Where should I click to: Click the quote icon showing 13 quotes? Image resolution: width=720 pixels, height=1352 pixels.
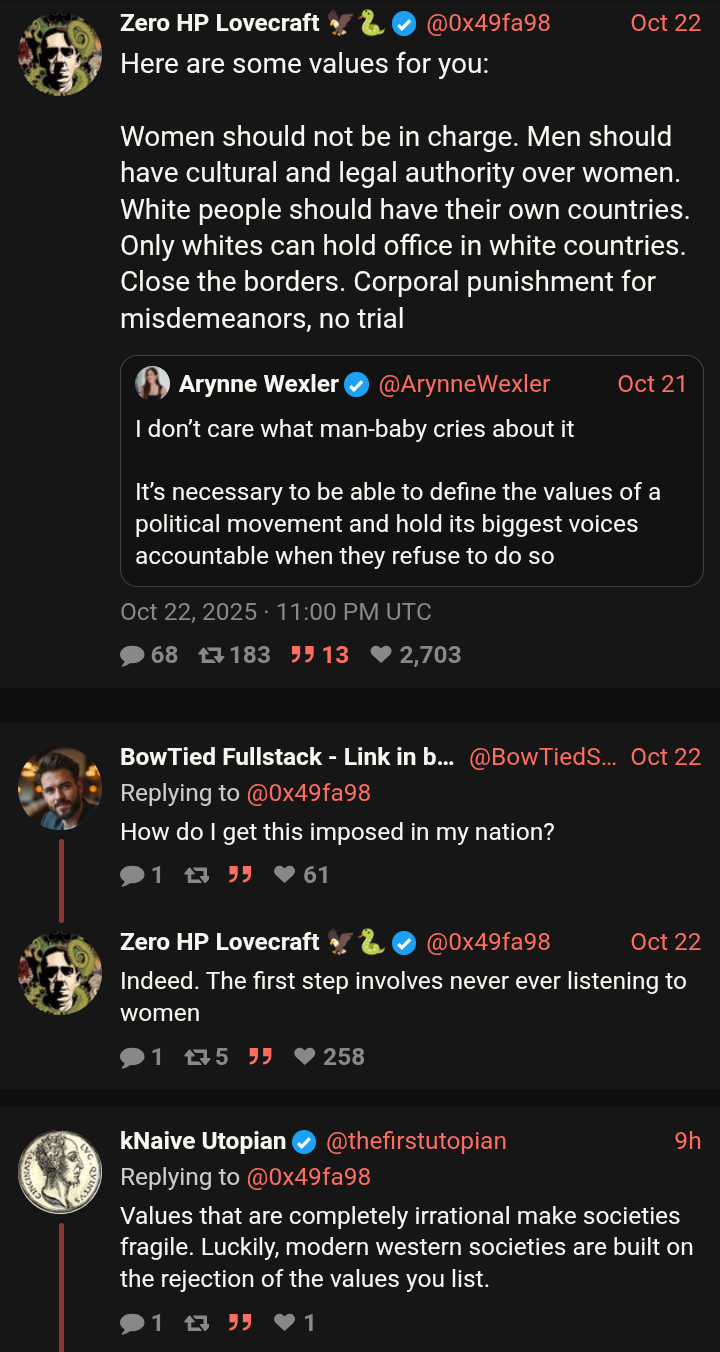click(302, 655)
